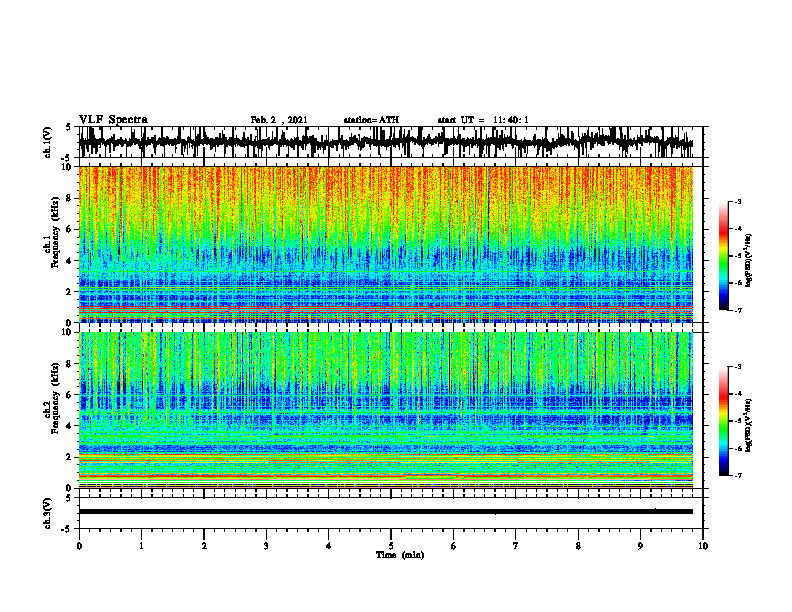Click the ch.1 color scale bar
Image resolution: width=792 pixels, height=612 pixels.
tap(723, 256)
